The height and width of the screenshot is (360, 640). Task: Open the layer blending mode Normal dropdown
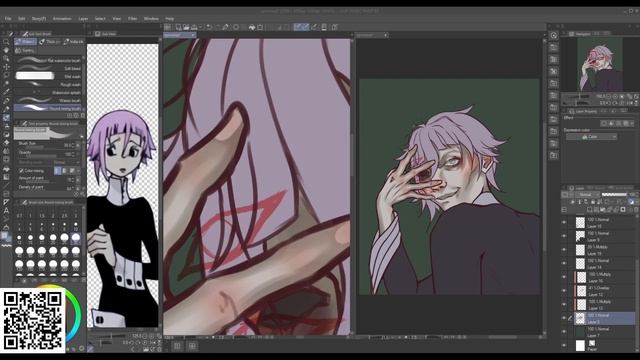pos(587,195)
